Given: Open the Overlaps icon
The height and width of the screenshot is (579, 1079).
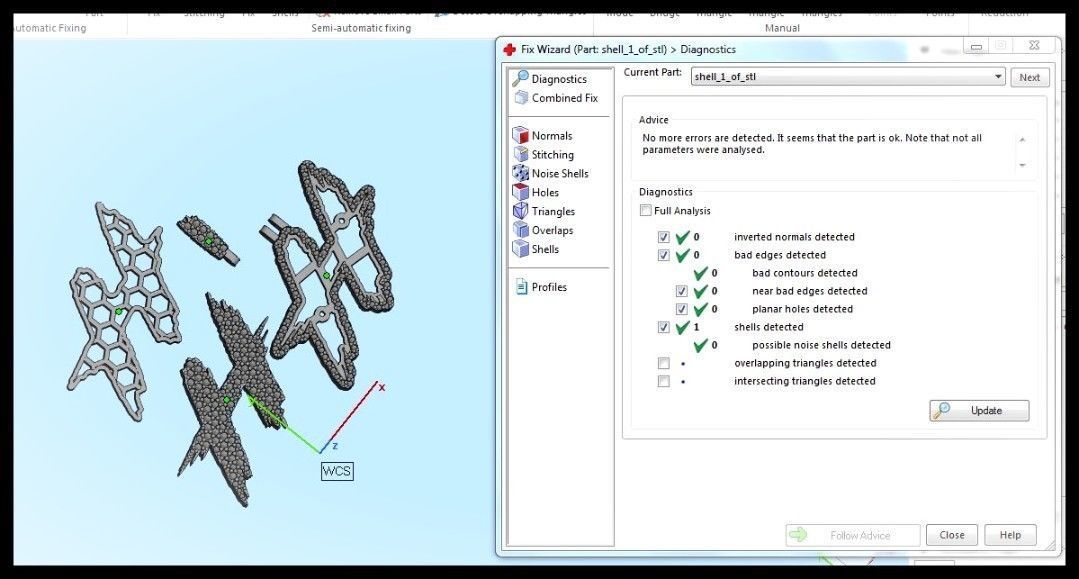Looking at the screenshot, I should (x=520, y=230).
